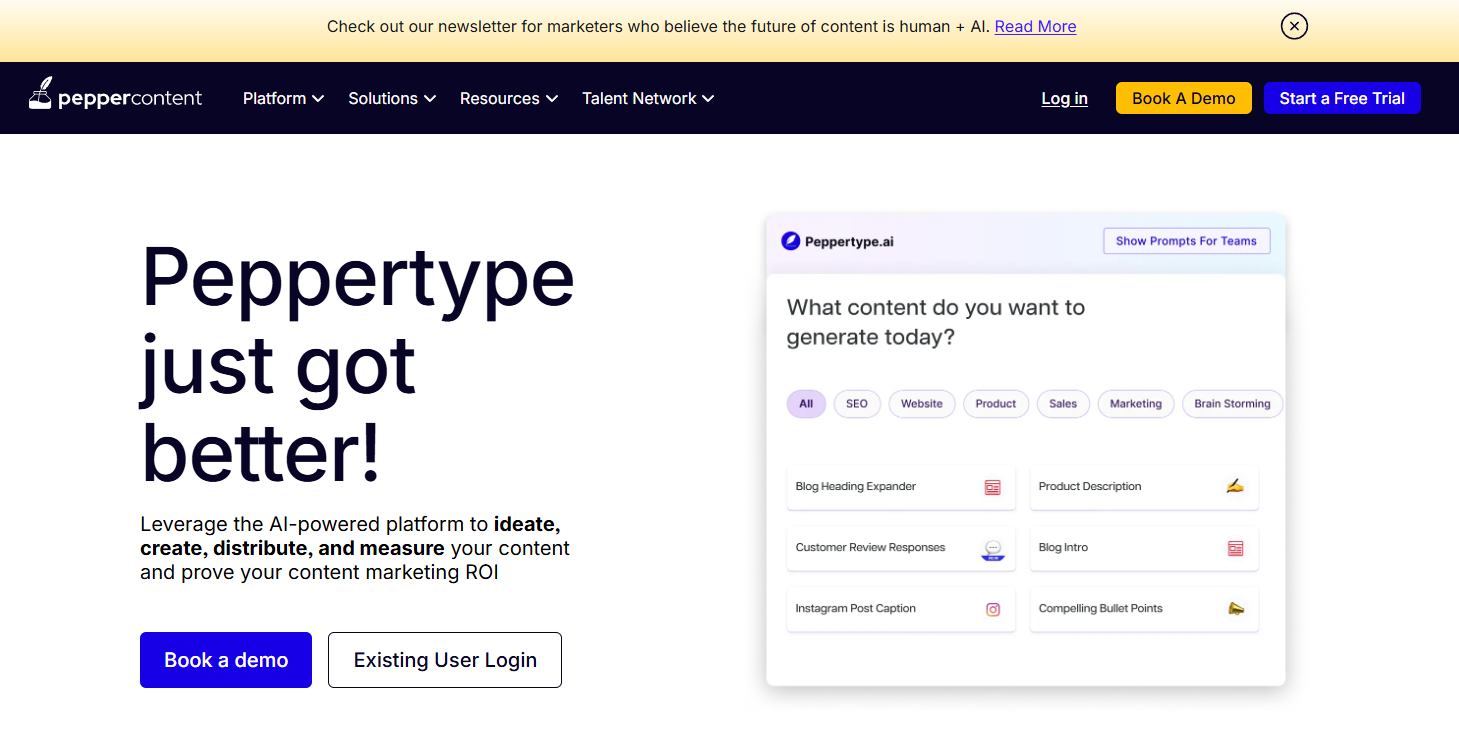This screenshot has width=1459, height=748.
Task: Switch to the Website category
Action: click(922, 404)
